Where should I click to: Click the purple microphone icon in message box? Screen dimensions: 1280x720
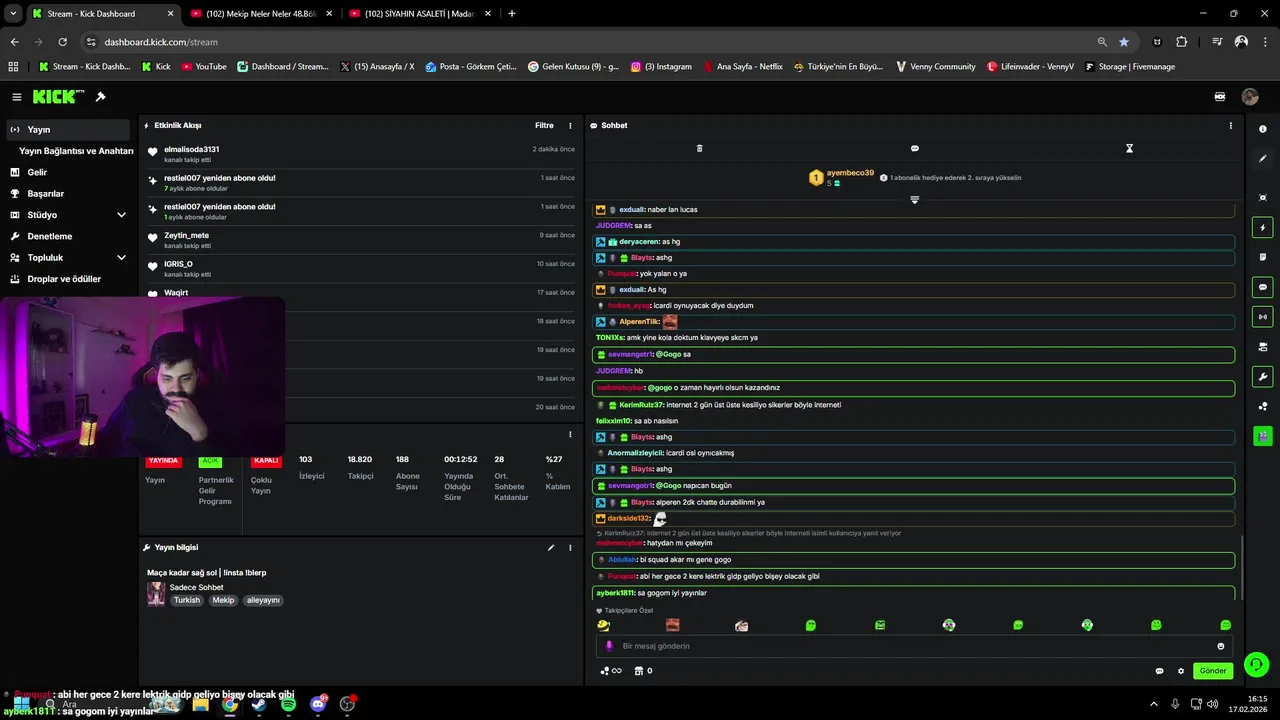click(x=609, y=646)
